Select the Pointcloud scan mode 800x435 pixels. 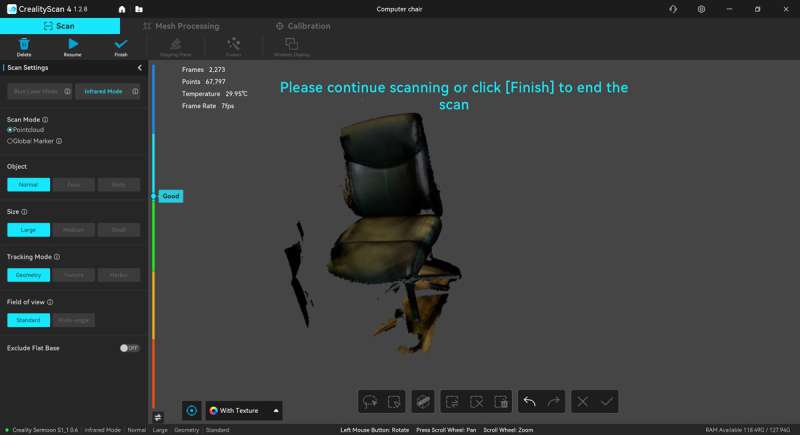click(10, 130)
